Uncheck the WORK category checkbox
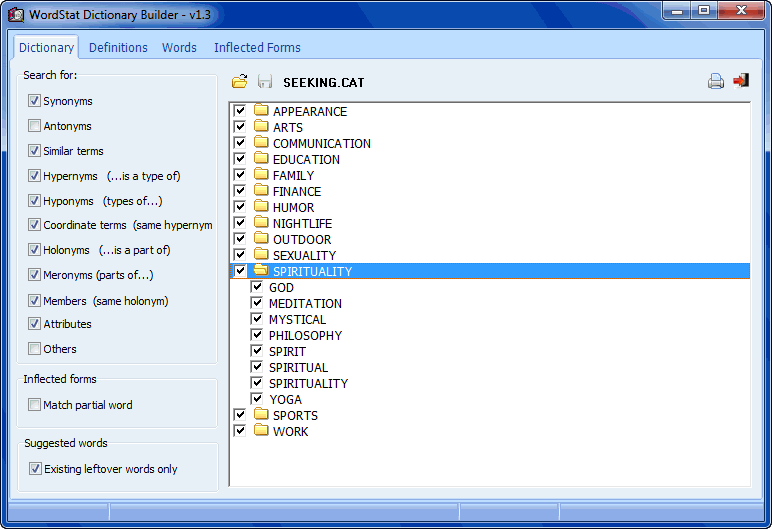Screen dimensions: 772x529 coord(240,430)
